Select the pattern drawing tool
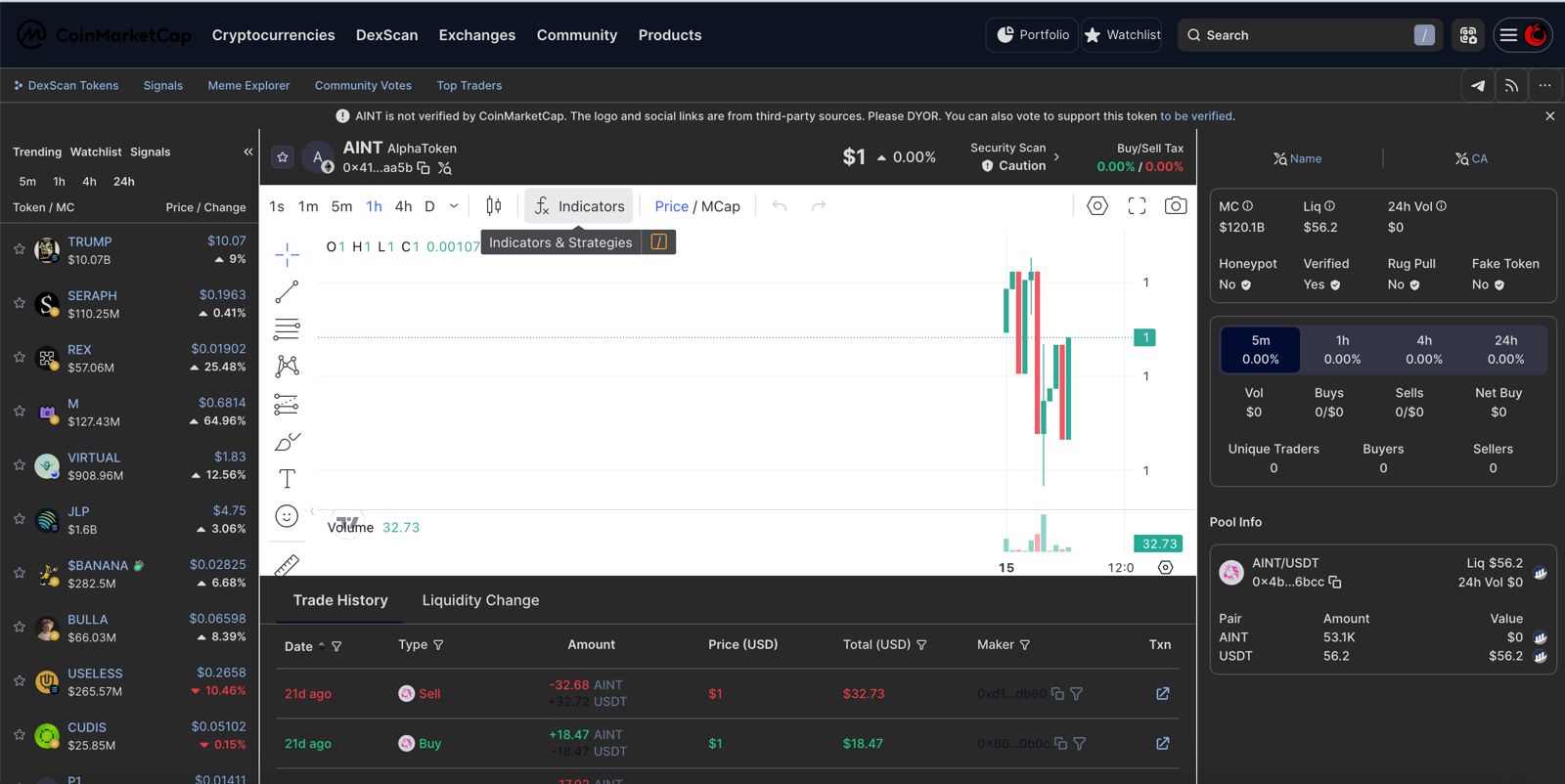 tap(287, 366)
